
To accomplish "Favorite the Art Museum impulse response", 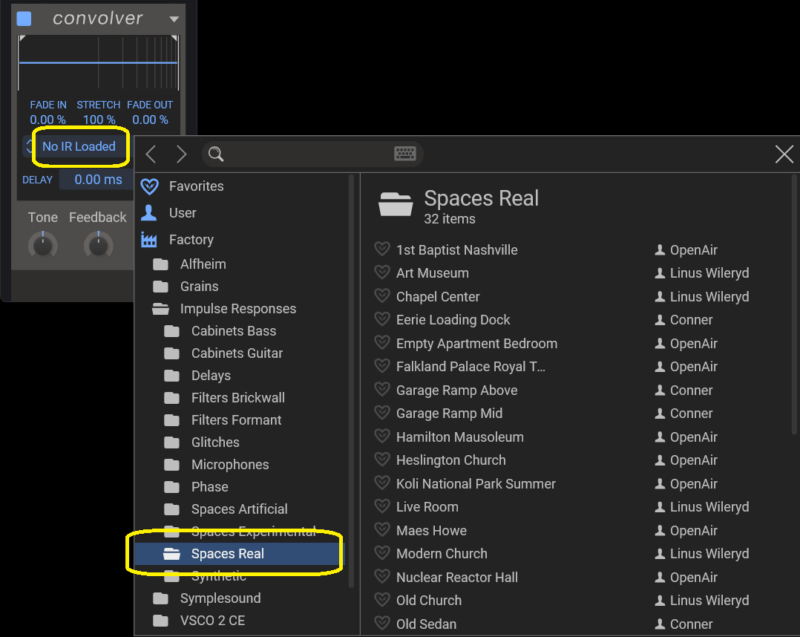I will click(382, 272).
